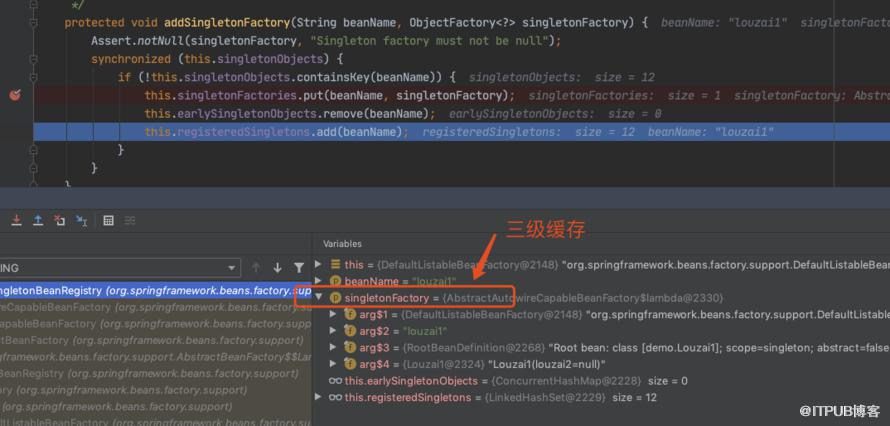Click the field icon beside arg$1
This screenshot has width=890, height=426.
coord(350,314)
